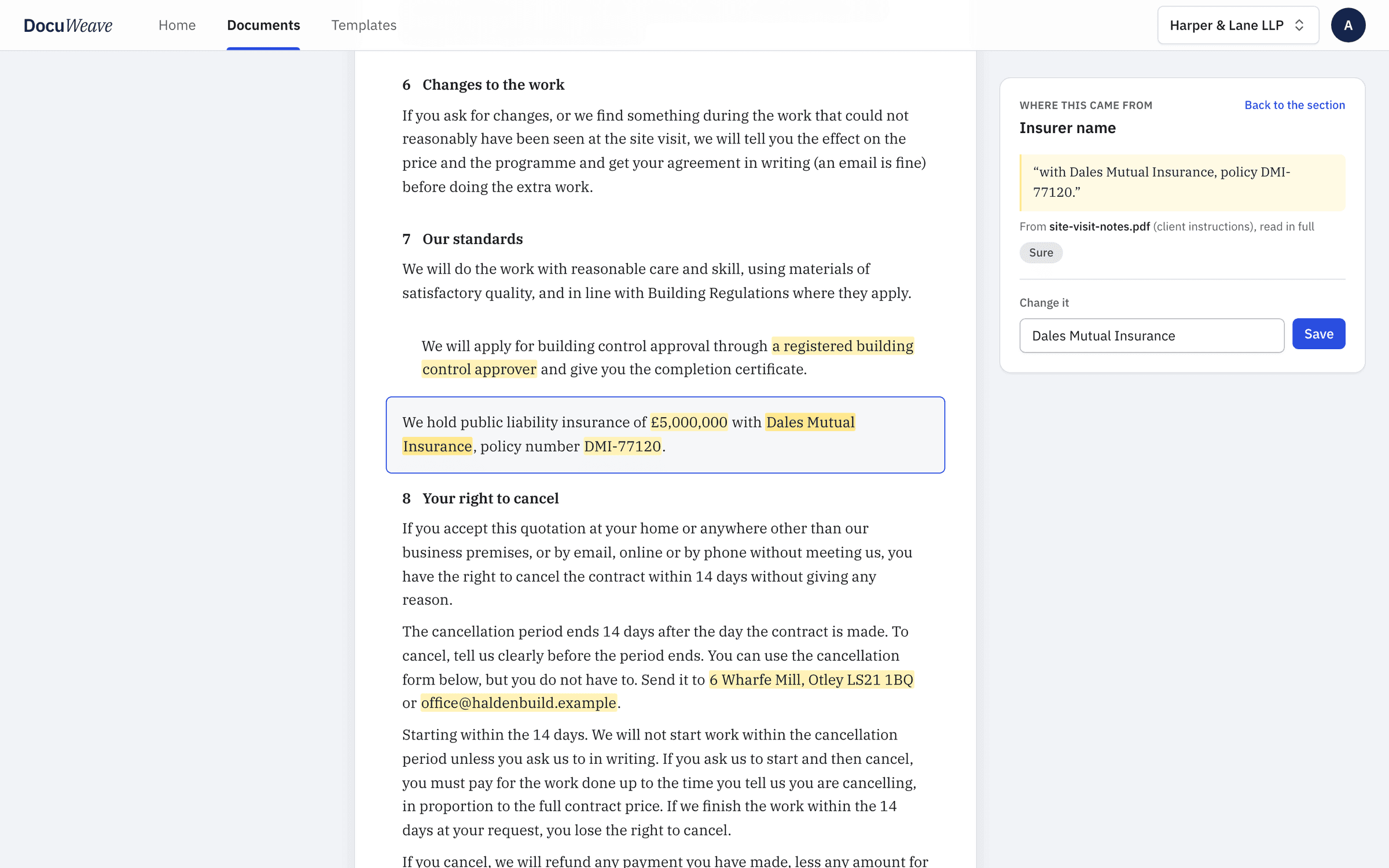Image resolution: width=1389 pixels, height=868 pixels.
Task: Click the quoted source excerpt box
Action: [1182, 182]
